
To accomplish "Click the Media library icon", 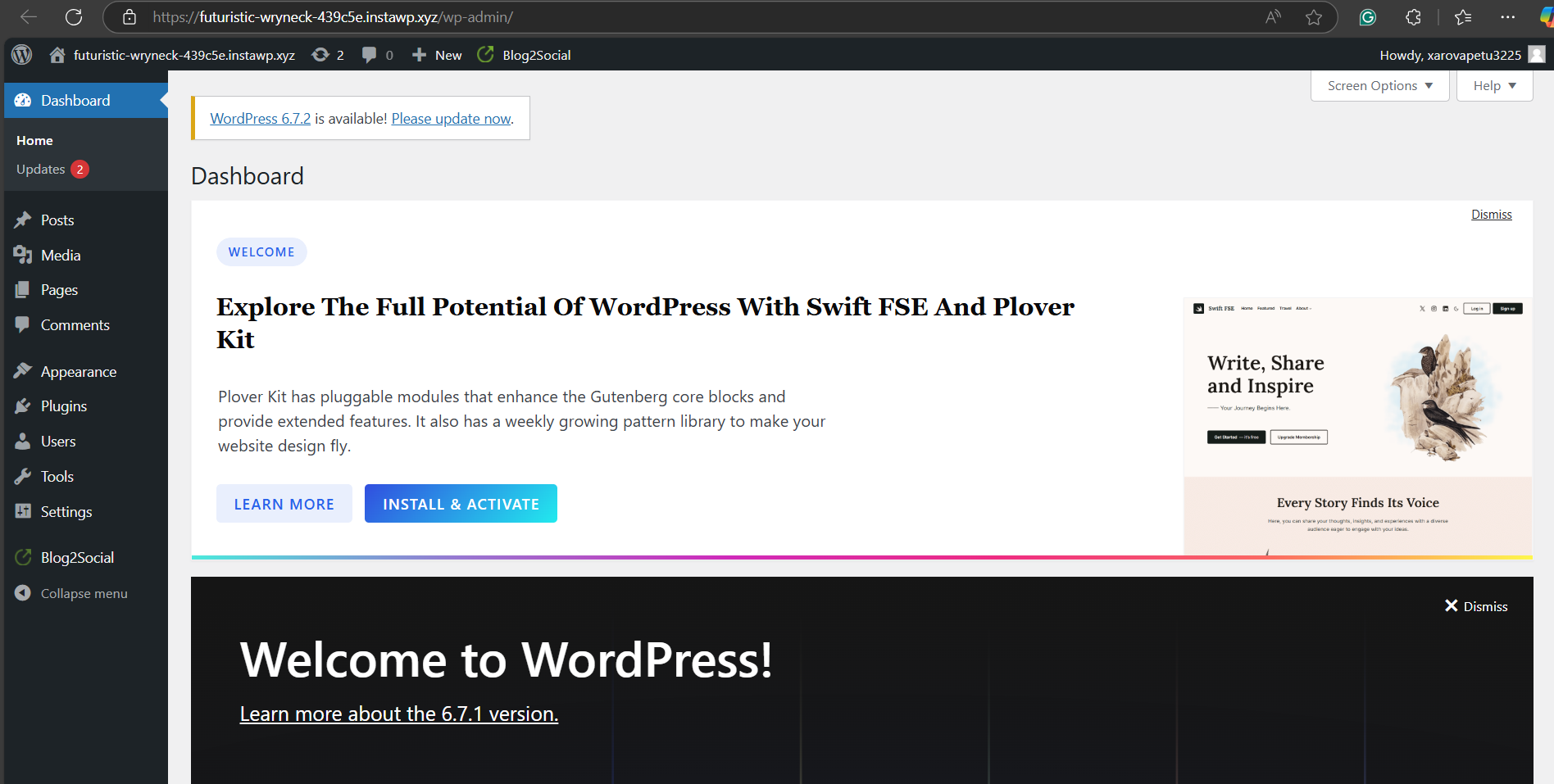I will (23, 255).
